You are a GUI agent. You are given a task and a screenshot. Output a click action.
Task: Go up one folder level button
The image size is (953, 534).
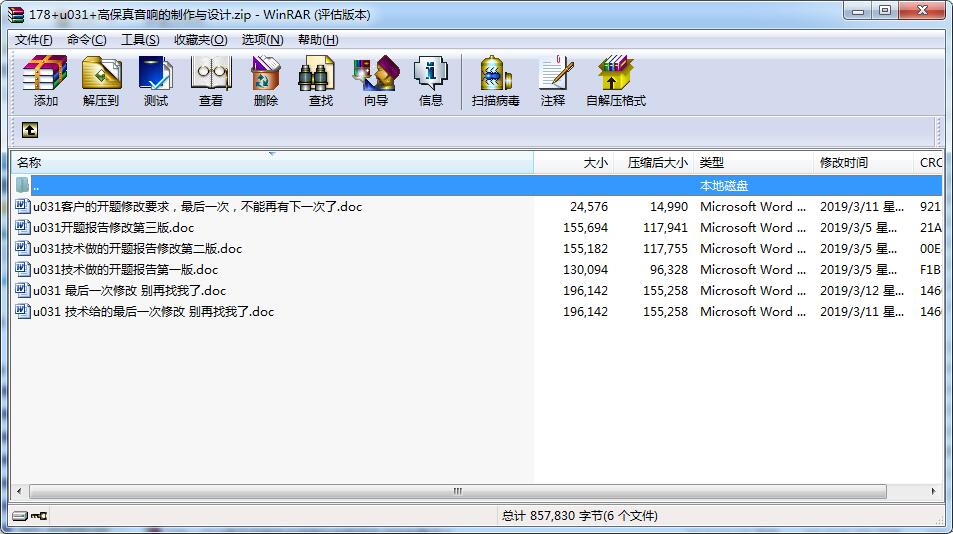[30, 130]
